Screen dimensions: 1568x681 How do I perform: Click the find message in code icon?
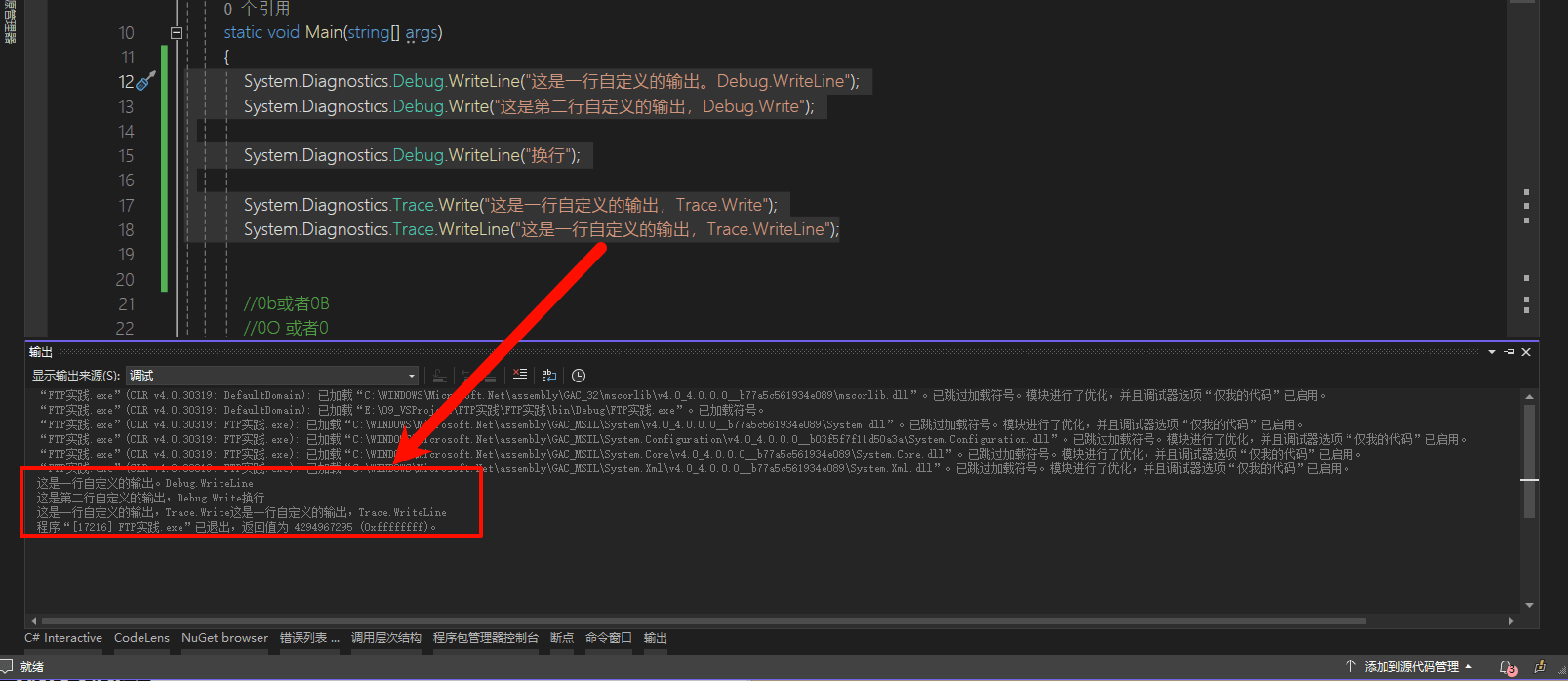[x=440, y=376]
